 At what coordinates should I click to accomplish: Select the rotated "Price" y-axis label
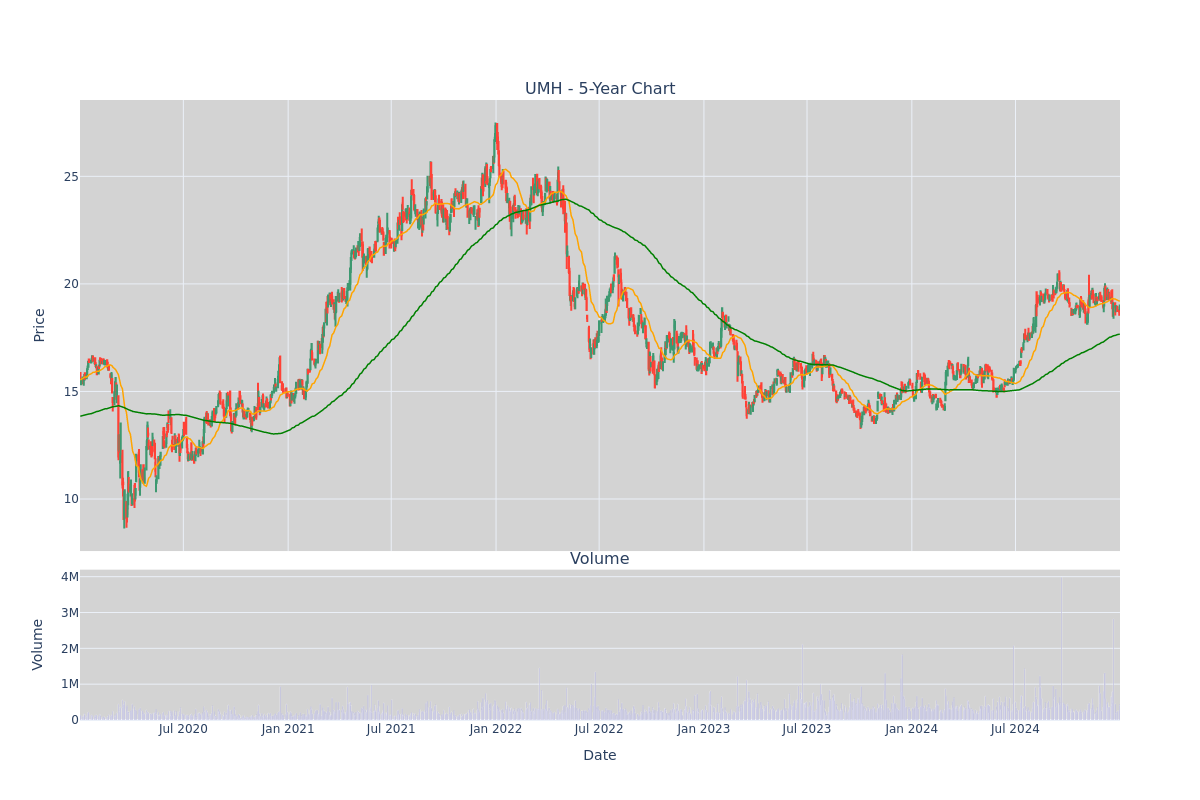pyautogui.click(x=40, y=325)
